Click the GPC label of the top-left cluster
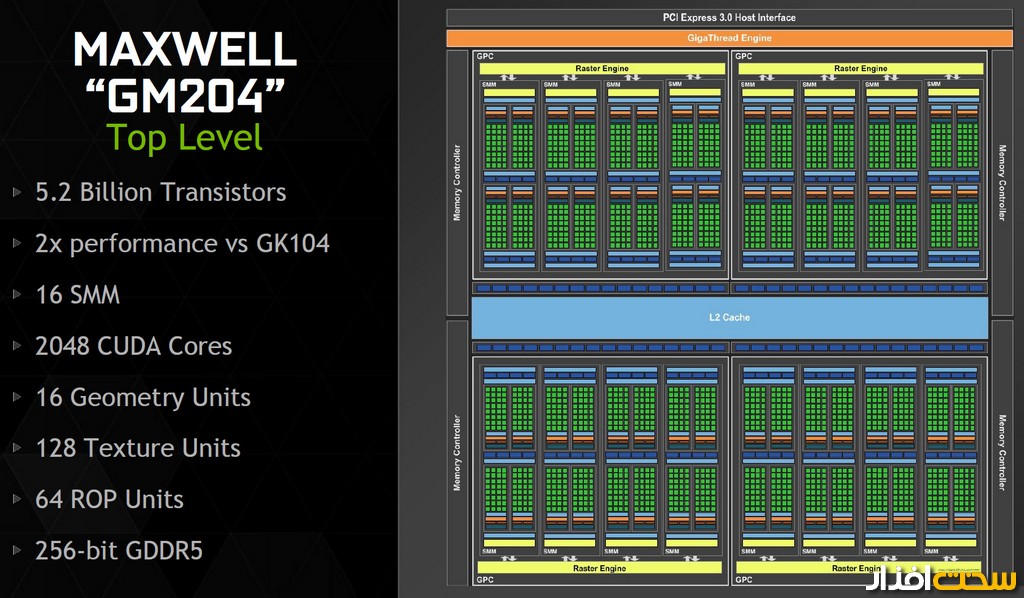 (485, 56)
